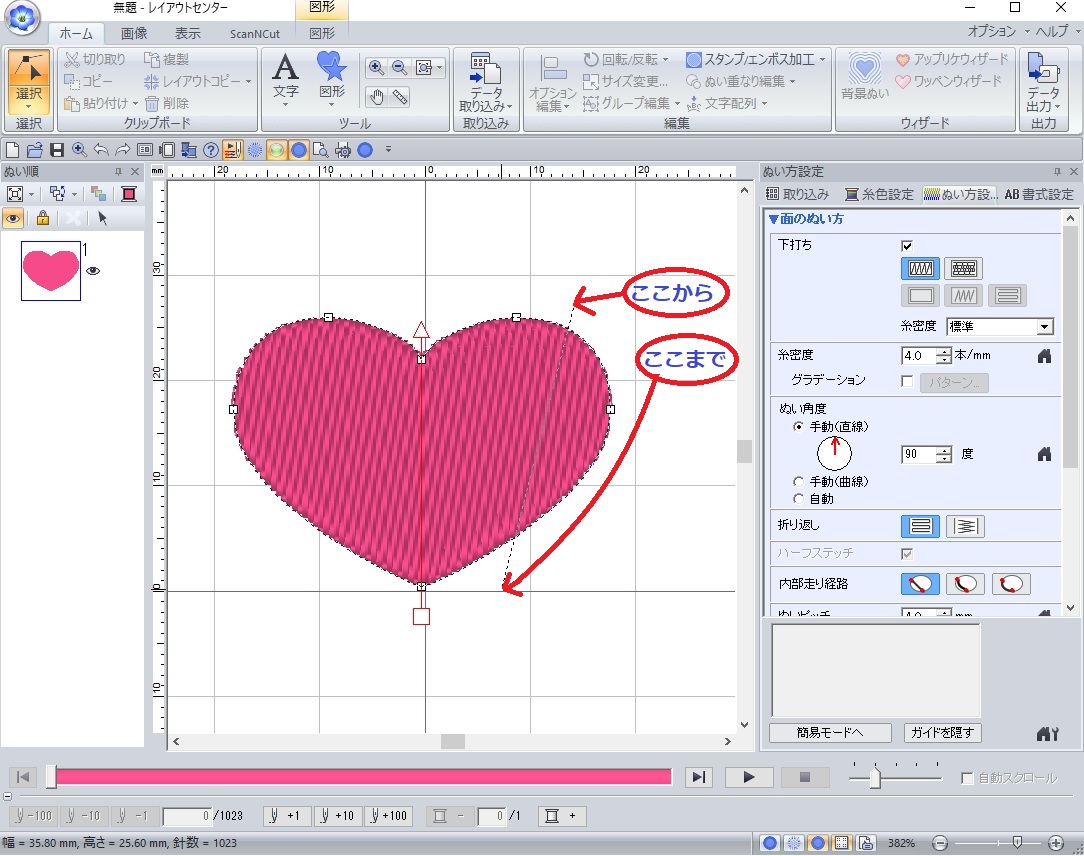The image size is (1084, 856).
Task: Click the open folder icon
Action: (35, 149)
